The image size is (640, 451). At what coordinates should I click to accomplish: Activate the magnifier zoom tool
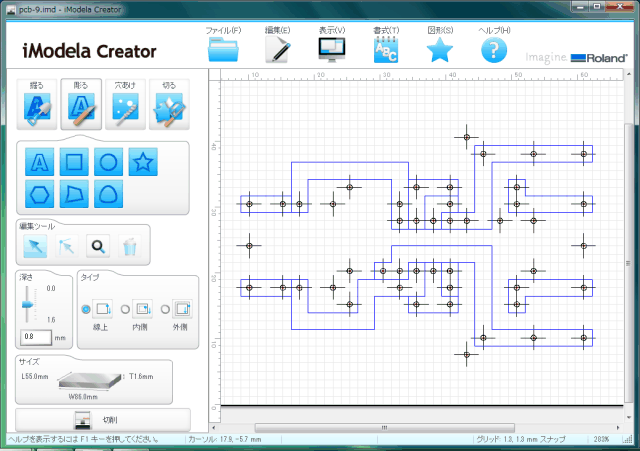(x=98, y=247)
